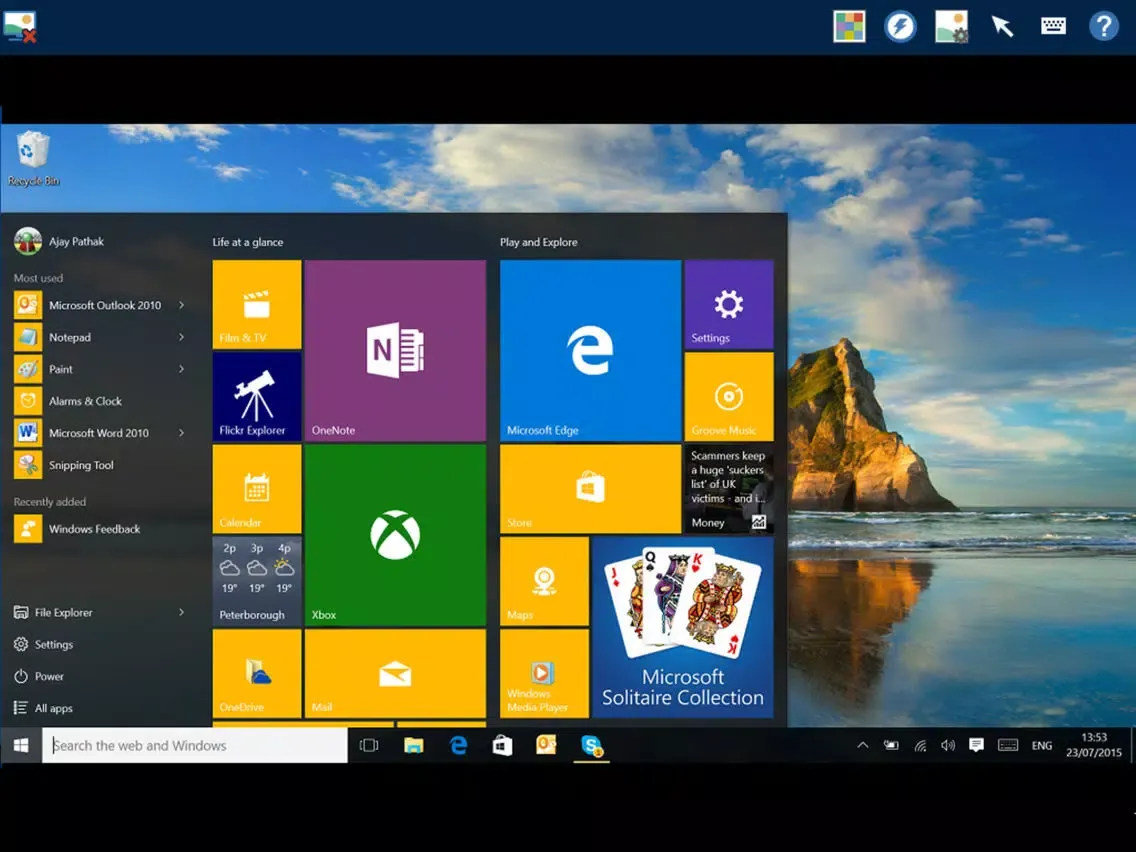Screen dimensions: 1136x852
Task: Open the Peterborough weather tile
Action: pos(256,581)
